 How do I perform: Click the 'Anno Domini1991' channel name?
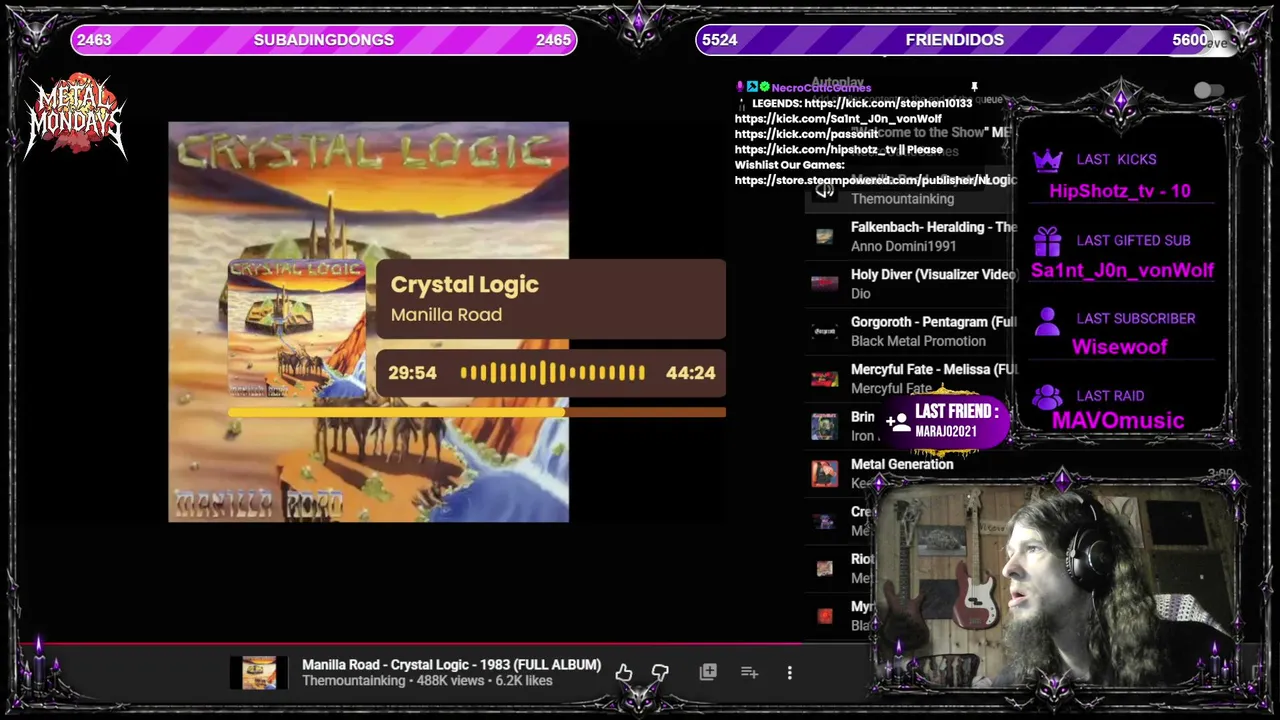(x=903, y=246)
